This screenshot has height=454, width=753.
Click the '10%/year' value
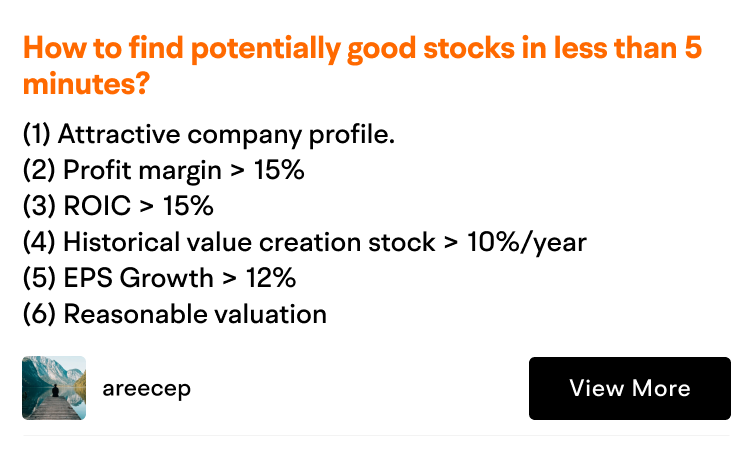[527, 242]
